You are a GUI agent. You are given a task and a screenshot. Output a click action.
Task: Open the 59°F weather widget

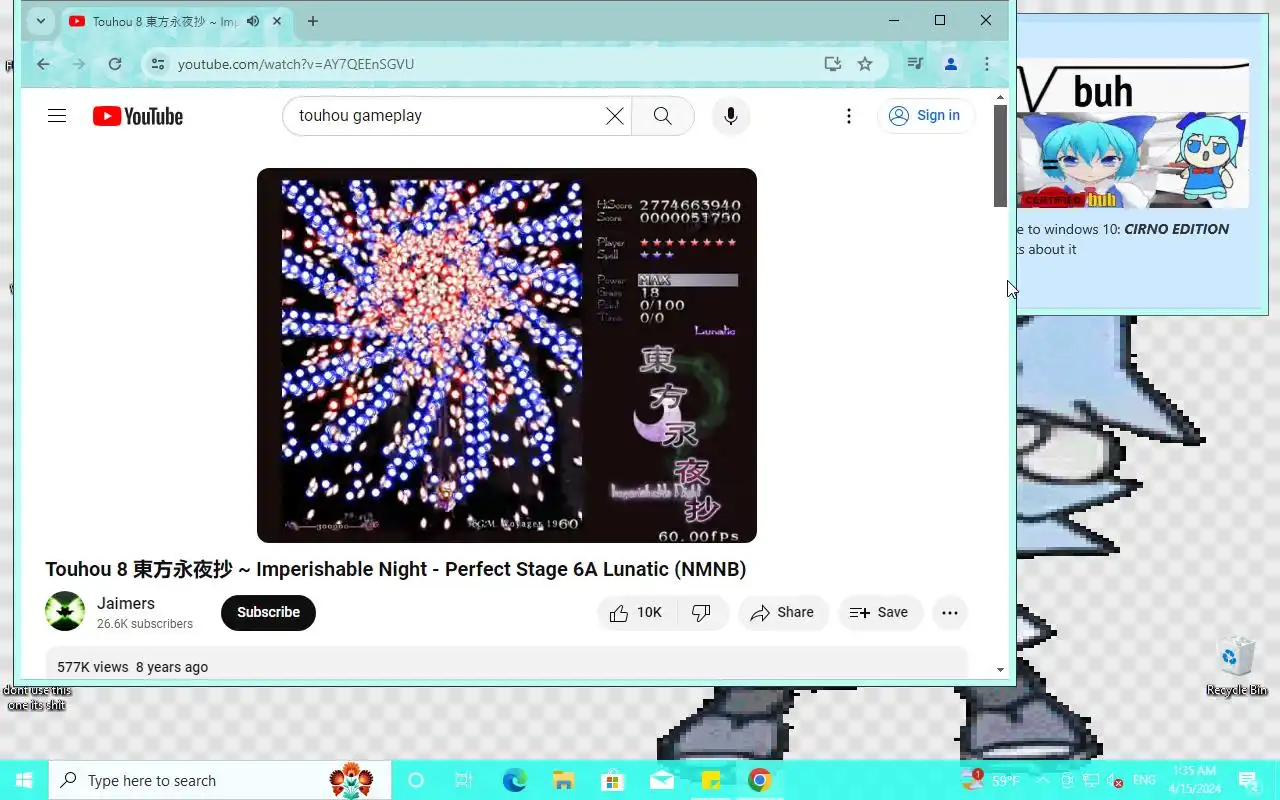tap(991, 780)
